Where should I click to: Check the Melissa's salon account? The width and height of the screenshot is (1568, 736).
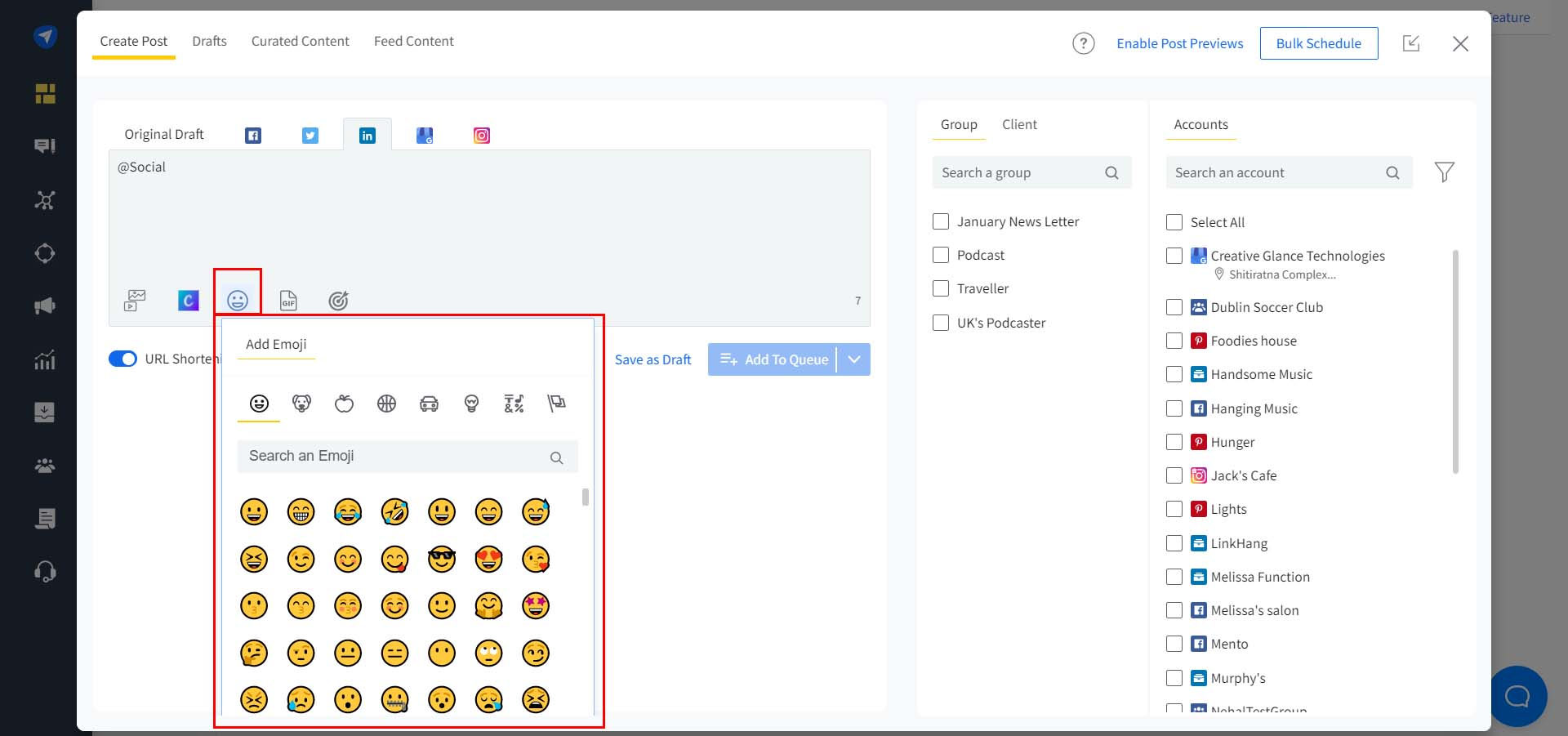[x=1174, y=610]
